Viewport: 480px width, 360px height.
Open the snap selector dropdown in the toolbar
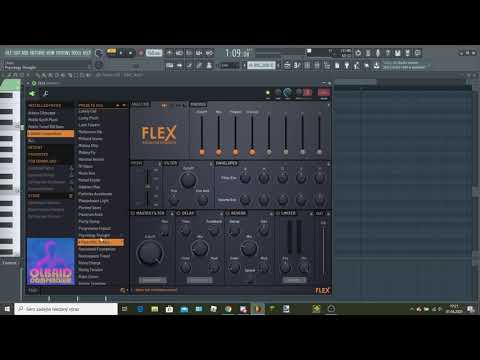[228, 66]
